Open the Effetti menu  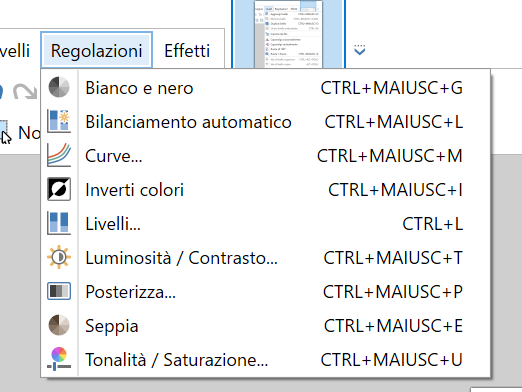click(187, 50)
